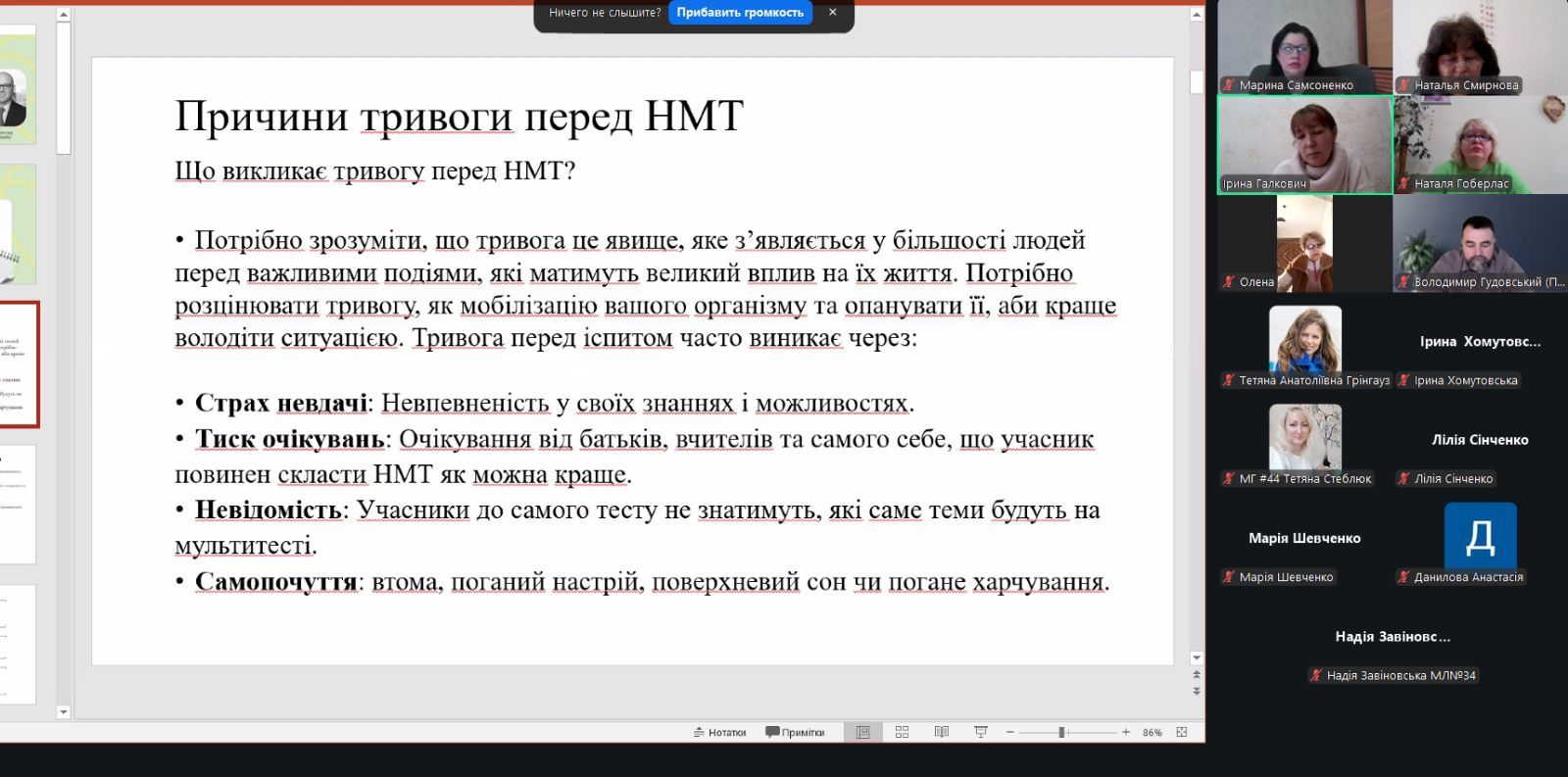Click the zoom in plus icon
This screenshot has height=777, width=1568.
click(x=1126, y=732)
